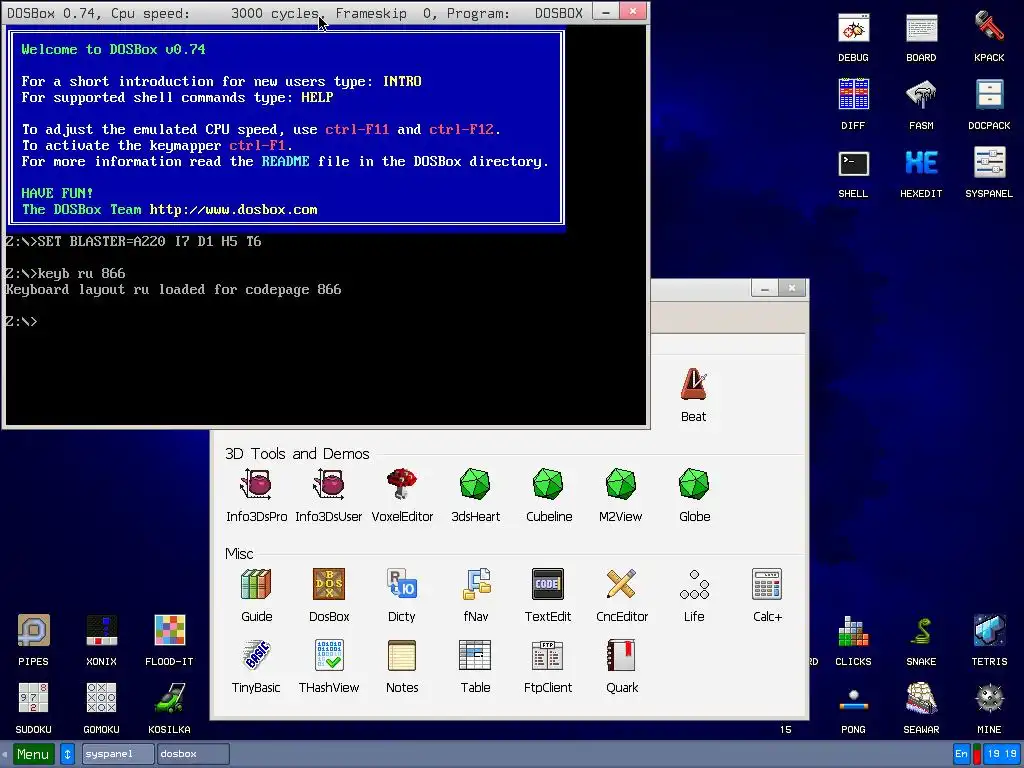Launch SEAWAR game icon
This screenshot has width=1024, height=768.
pos(921,708)
